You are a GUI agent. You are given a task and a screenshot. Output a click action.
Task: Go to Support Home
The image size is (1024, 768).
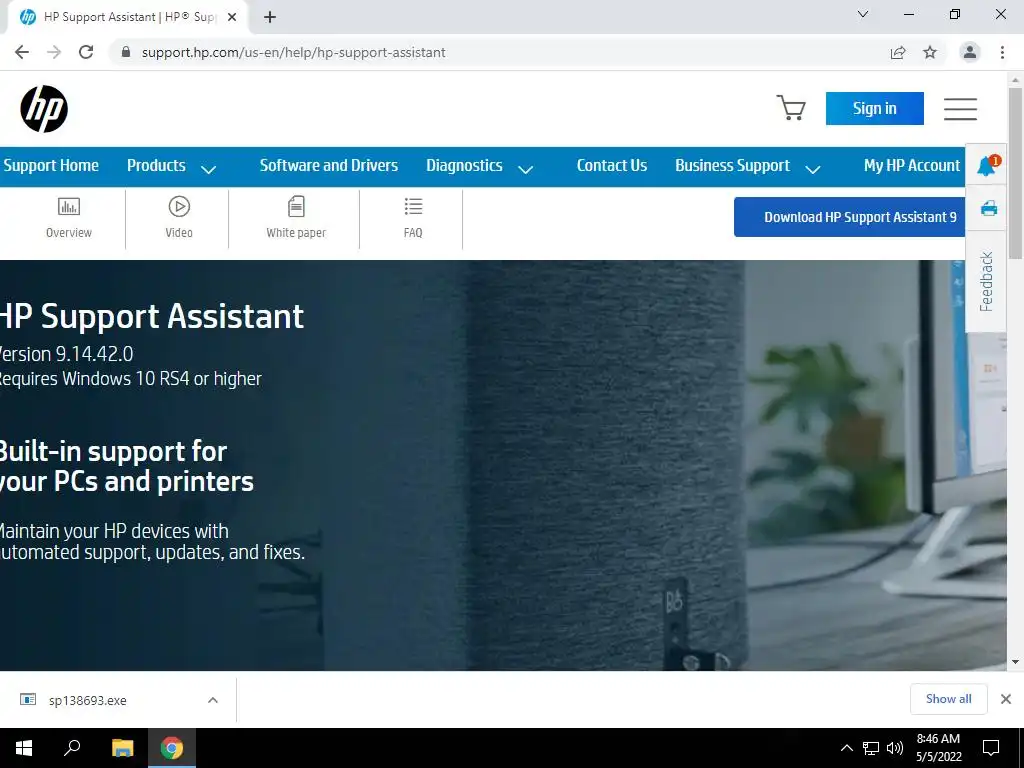pos(51,166)
